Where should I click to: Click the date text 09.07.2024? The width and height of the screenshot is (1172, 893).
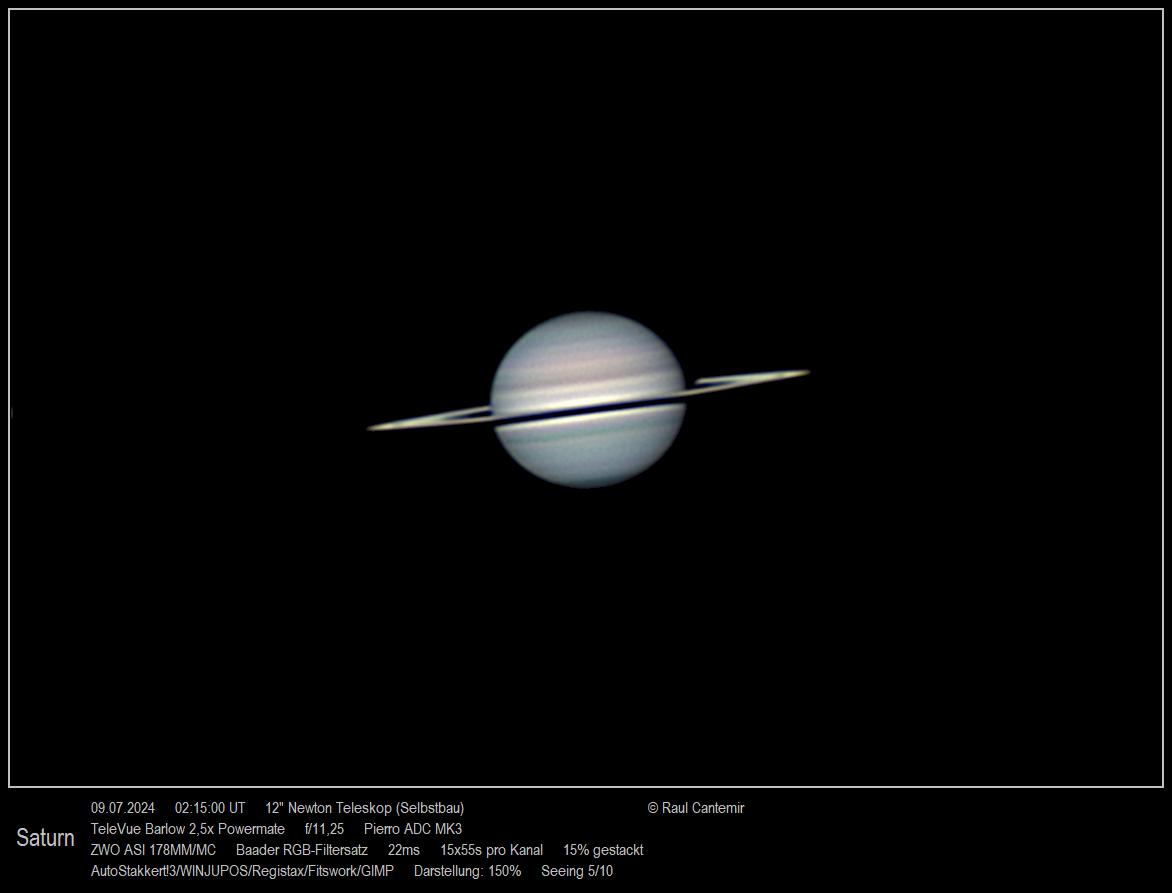[123, 808]
